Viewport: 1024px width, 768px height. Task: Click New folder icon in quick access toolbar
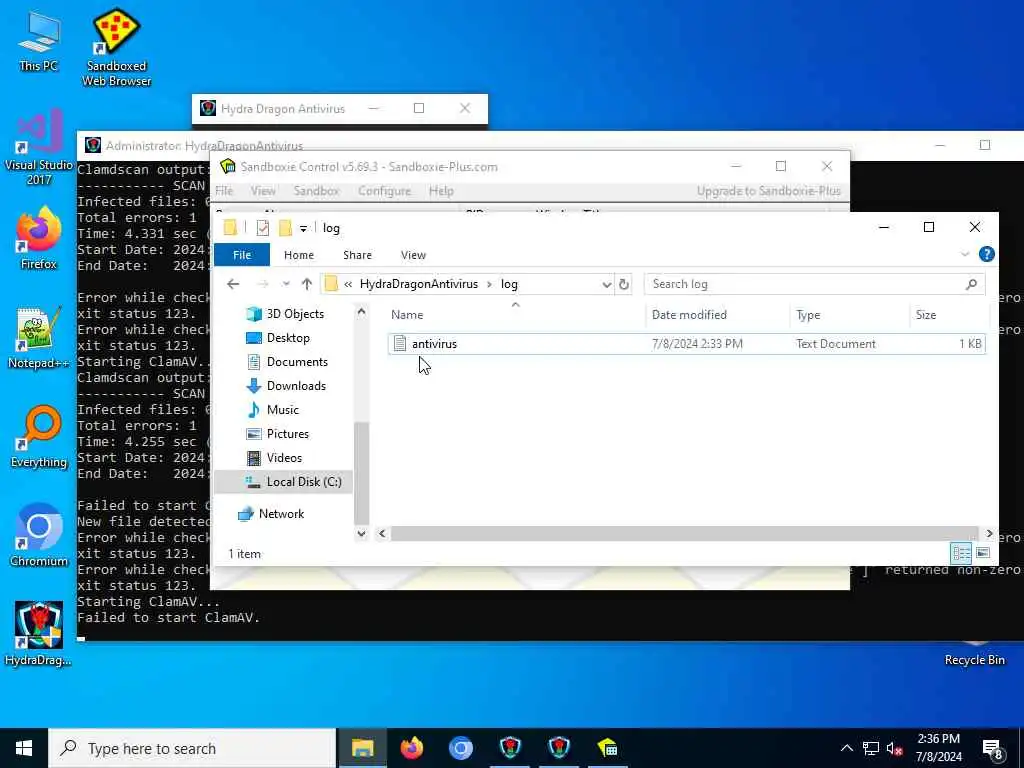(x=285, y=228)
